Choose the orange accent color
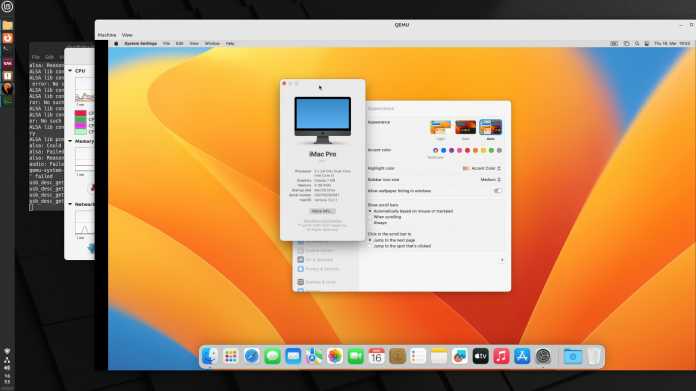Screen dimensions: 696x391 coord(475,150)
